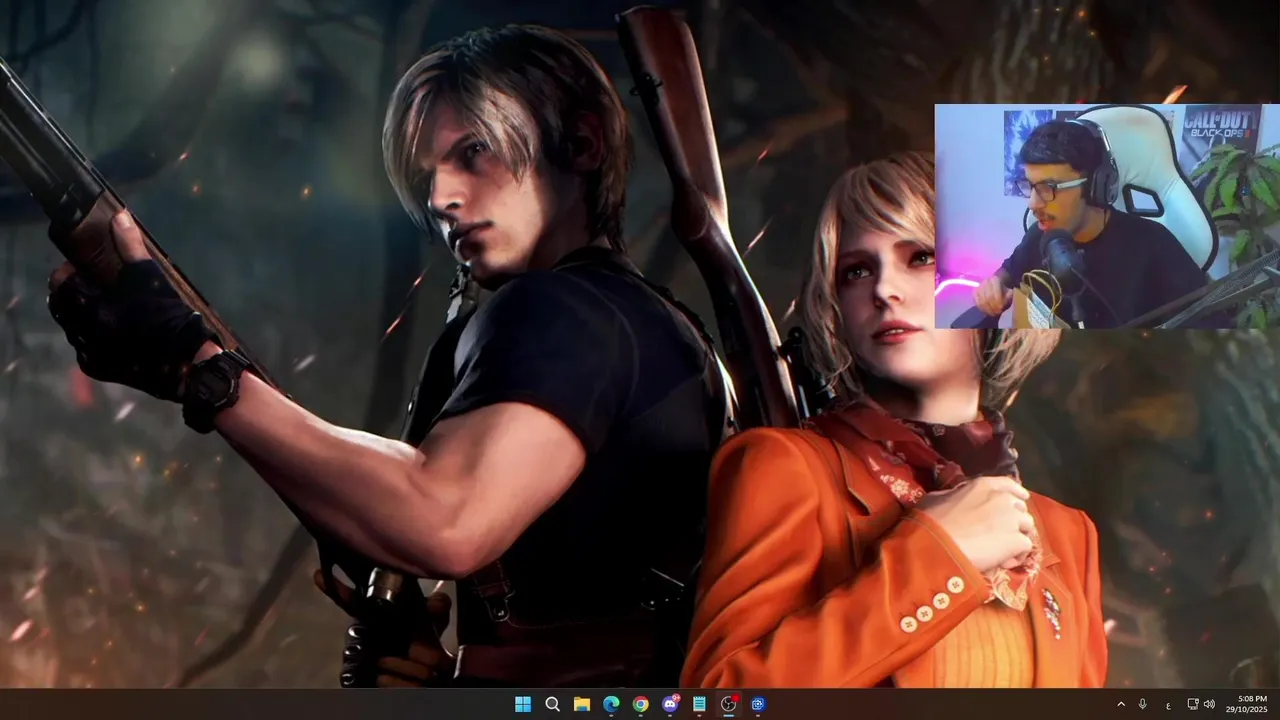
Task: Click the microphone tray icon
Action: (x=1143, y=704)
